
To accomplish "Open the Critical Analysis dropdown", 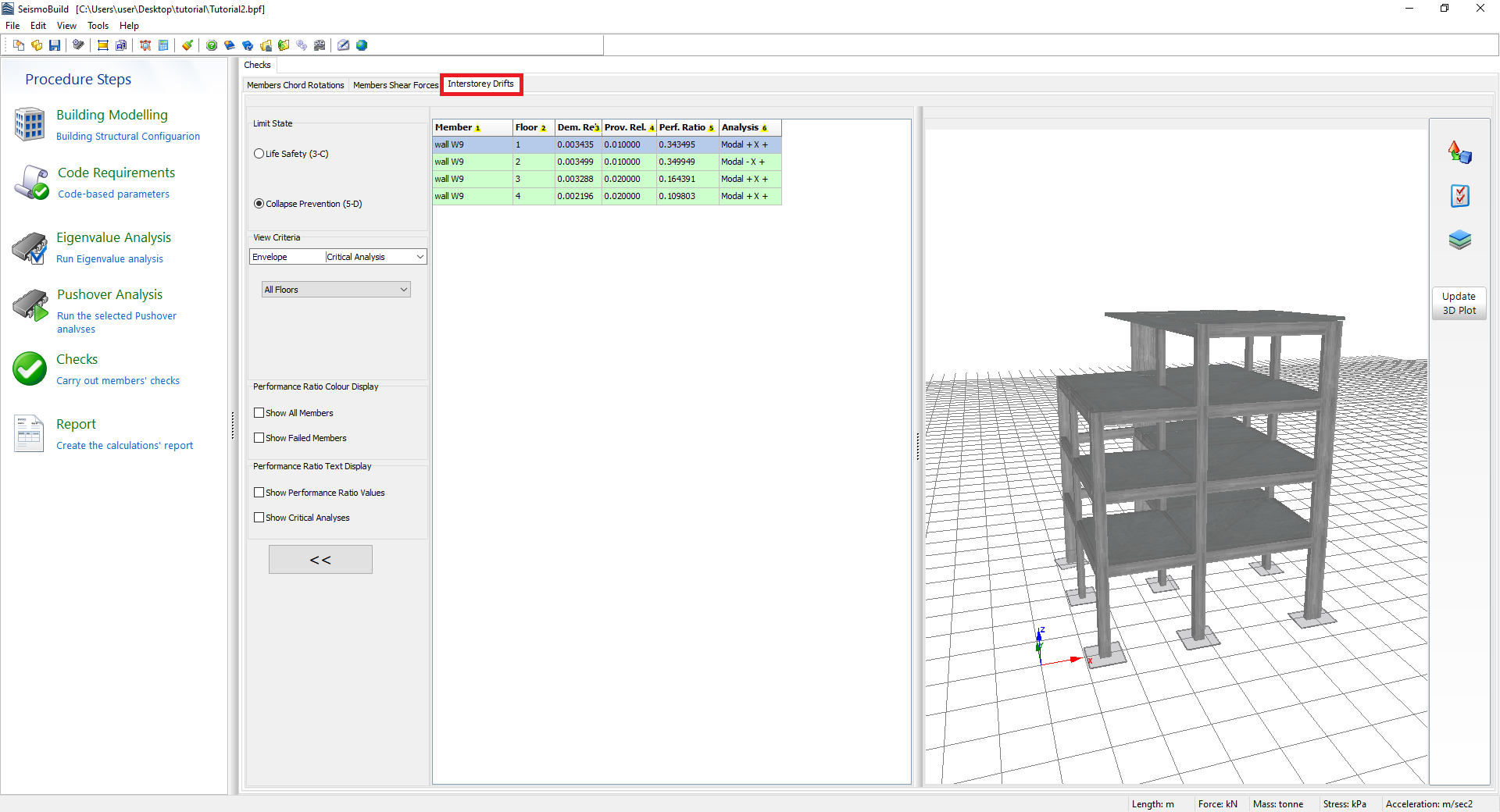I will (420, 257).
